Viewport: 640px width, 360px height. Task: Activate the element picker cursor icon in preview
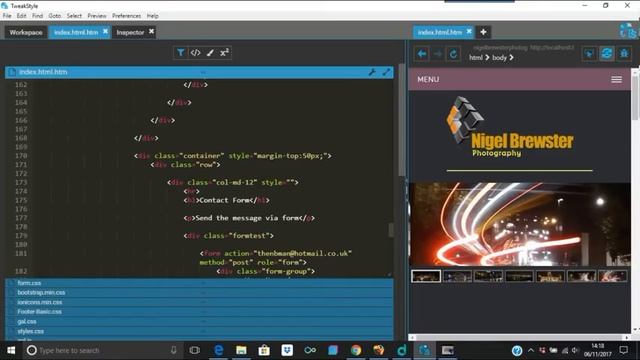589,54
